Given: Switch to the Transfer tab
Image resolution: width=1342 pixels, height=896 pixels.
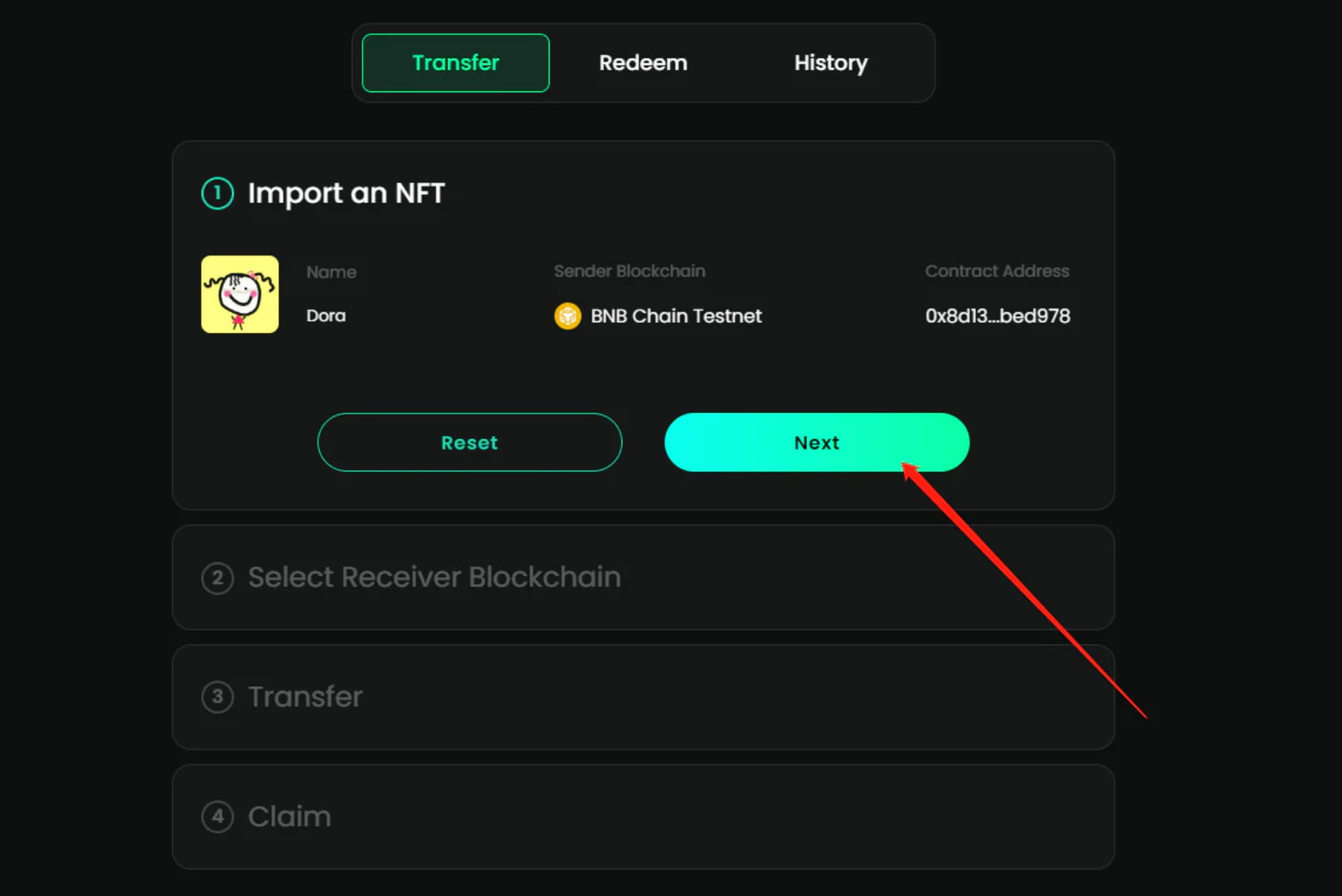Looking at the screenshot, I should click(455, 63).
